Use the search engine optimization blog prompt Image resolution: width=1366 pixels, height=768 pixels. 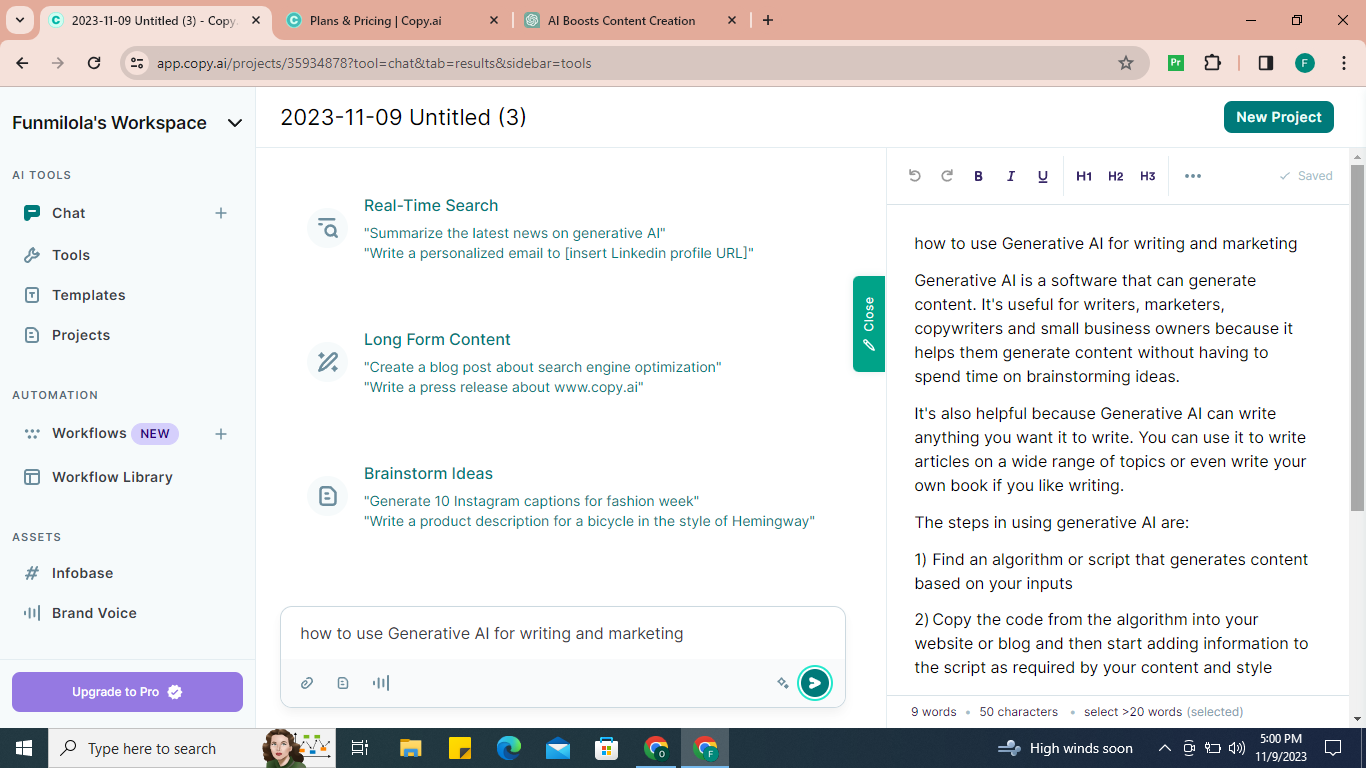(x=543, y=367)
